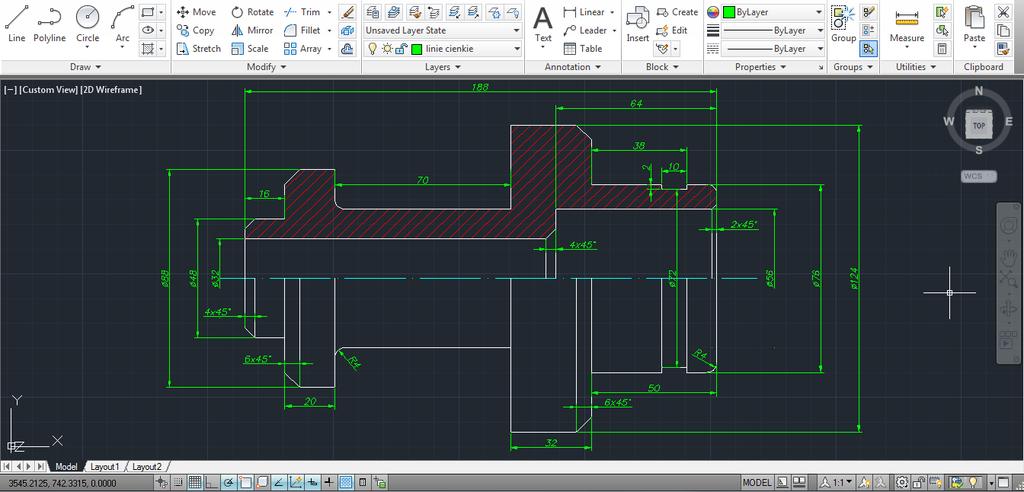Open the Quick Calculator in Utilities

click(x=941, y=48)
